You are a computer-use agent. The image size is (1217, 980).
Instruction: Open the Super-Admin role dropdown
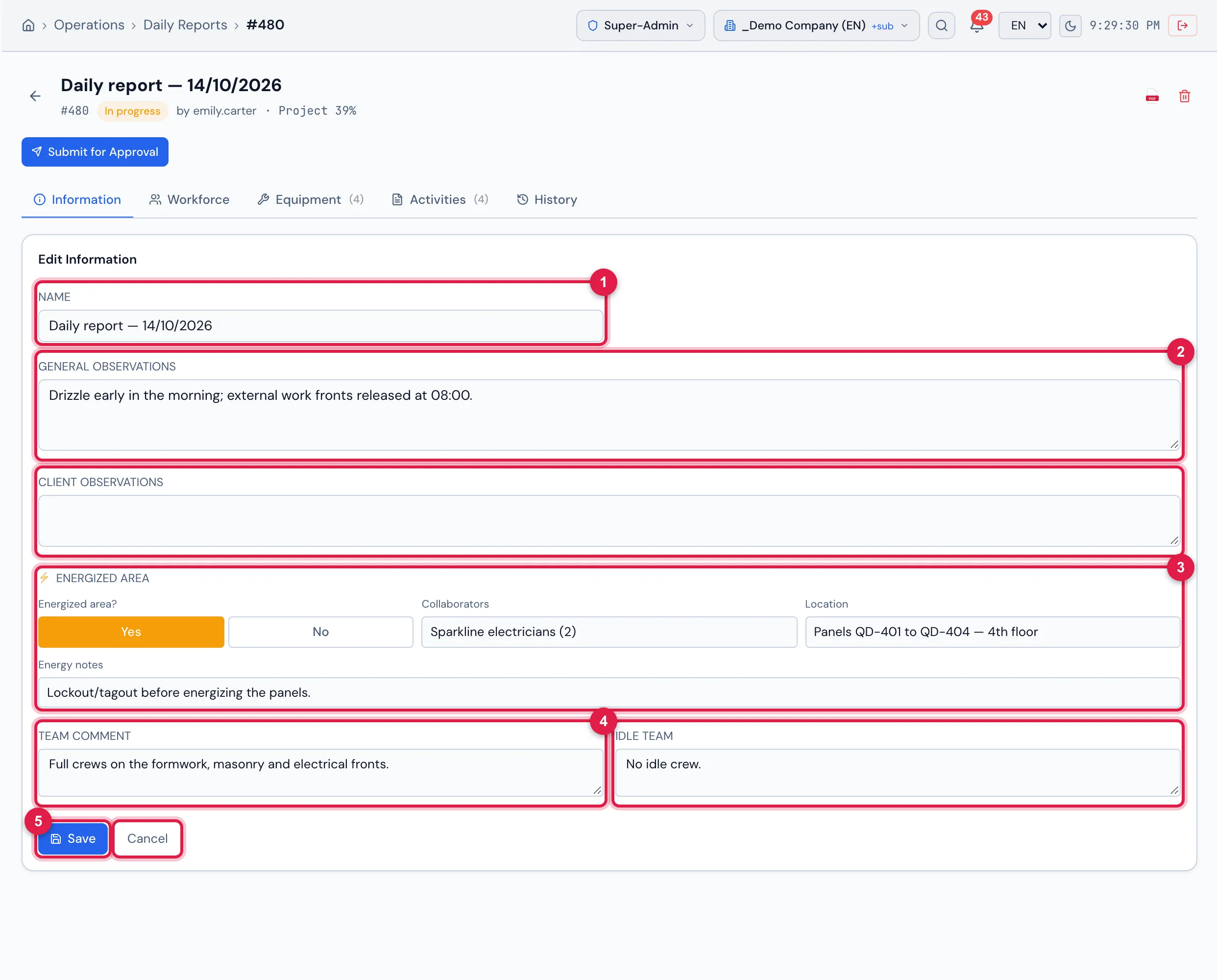(640, 25)
